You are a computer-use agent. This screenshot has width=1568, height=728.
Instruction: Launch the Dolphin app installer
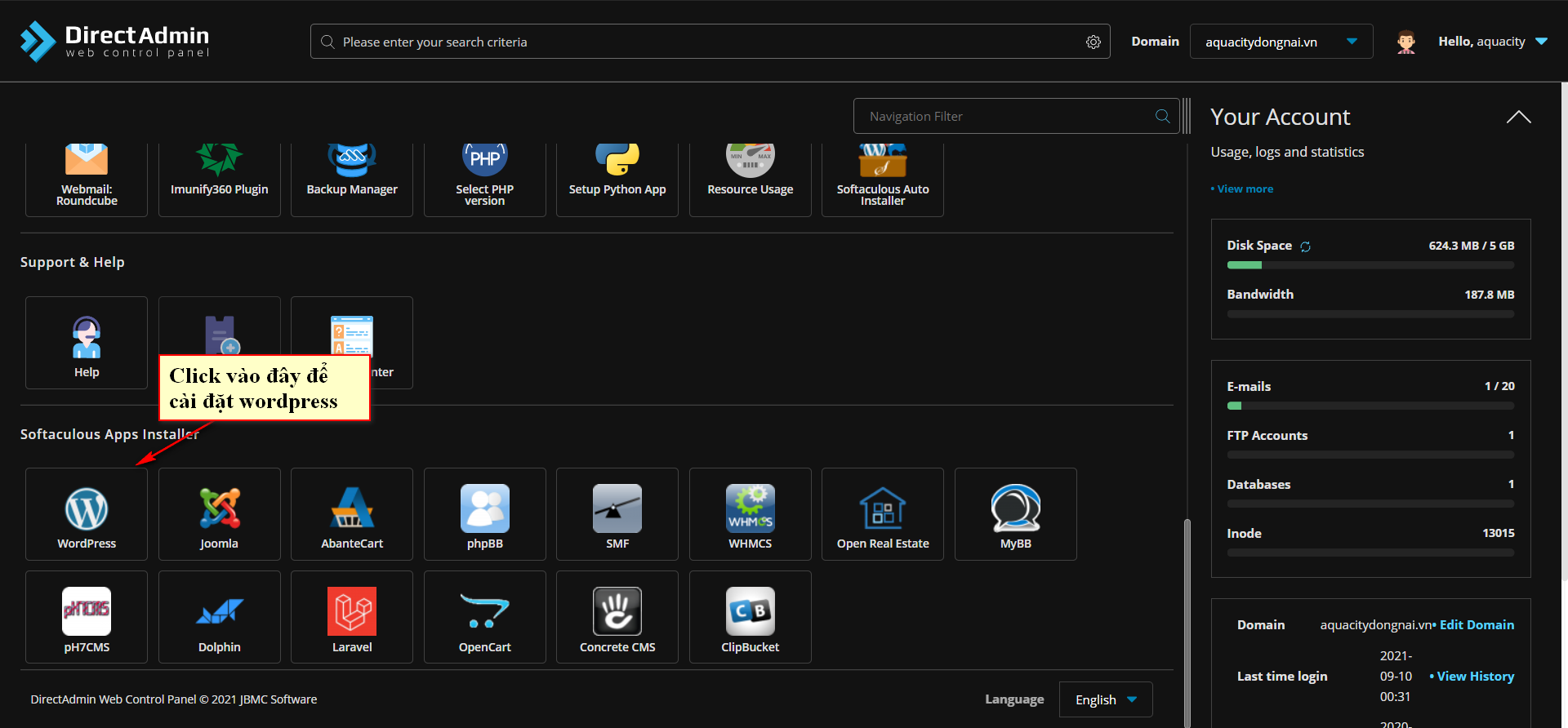[219, 617]
